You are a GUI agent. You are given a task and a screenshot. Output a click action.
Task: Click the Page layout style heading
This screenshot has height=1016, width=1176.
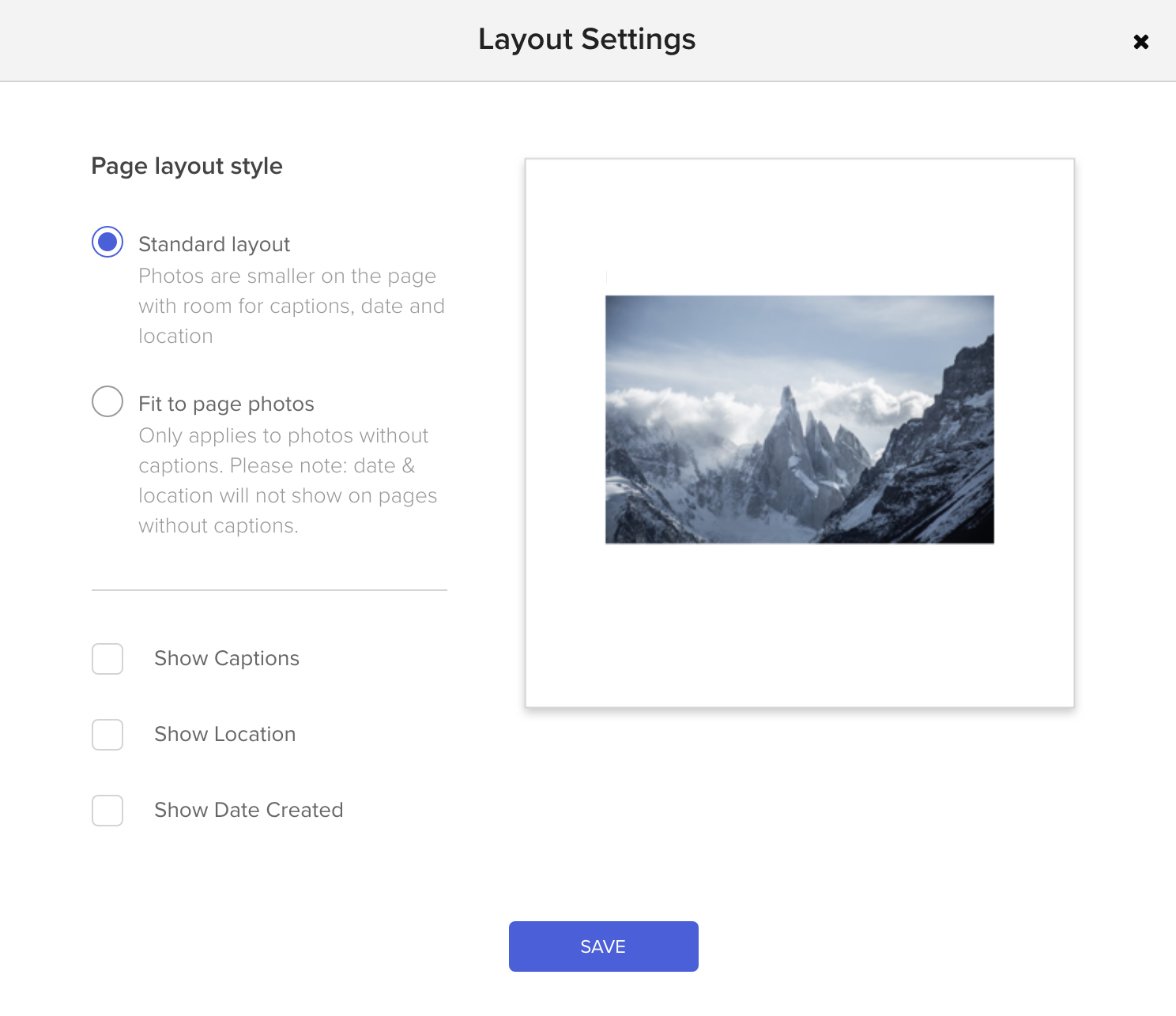pos(187,166)
